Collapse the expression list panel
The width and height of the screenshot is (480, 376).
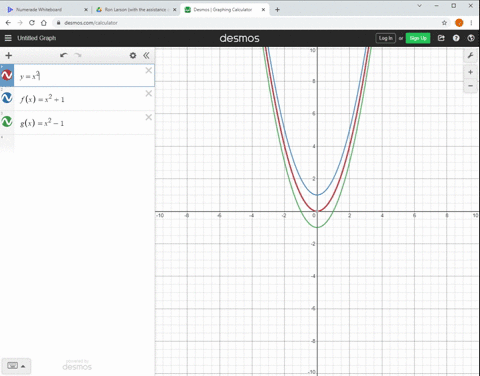point(146,55)
